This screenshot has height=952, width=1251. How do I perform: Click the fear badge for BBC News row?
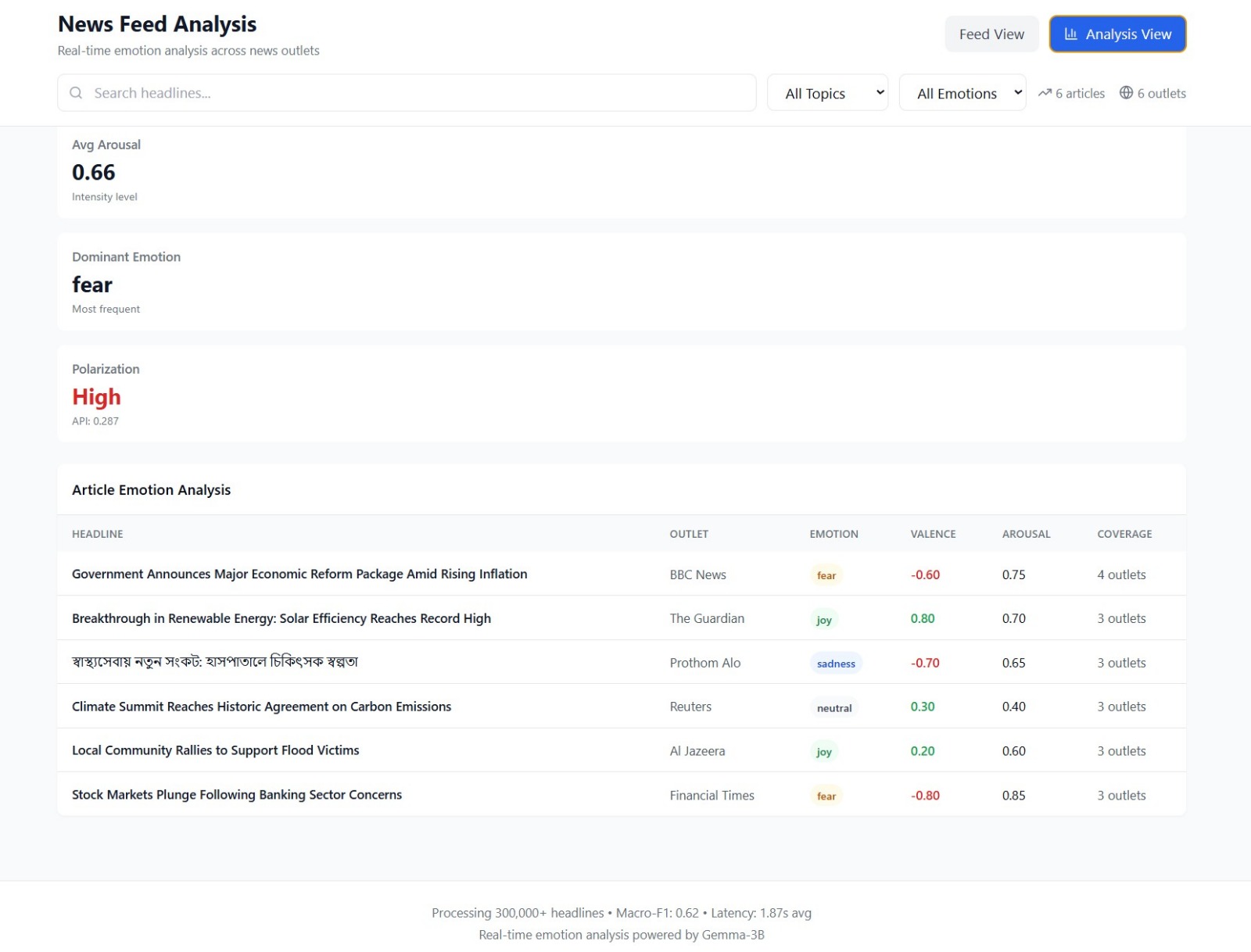pos(826,575)
